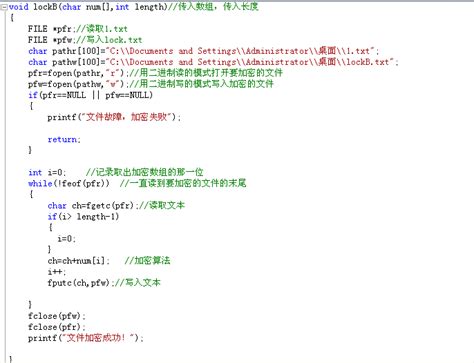This screenshot has height=363, width=474.
Task: Click the 'char pathw[100]' declaration line
Action: tap(213, 62)
